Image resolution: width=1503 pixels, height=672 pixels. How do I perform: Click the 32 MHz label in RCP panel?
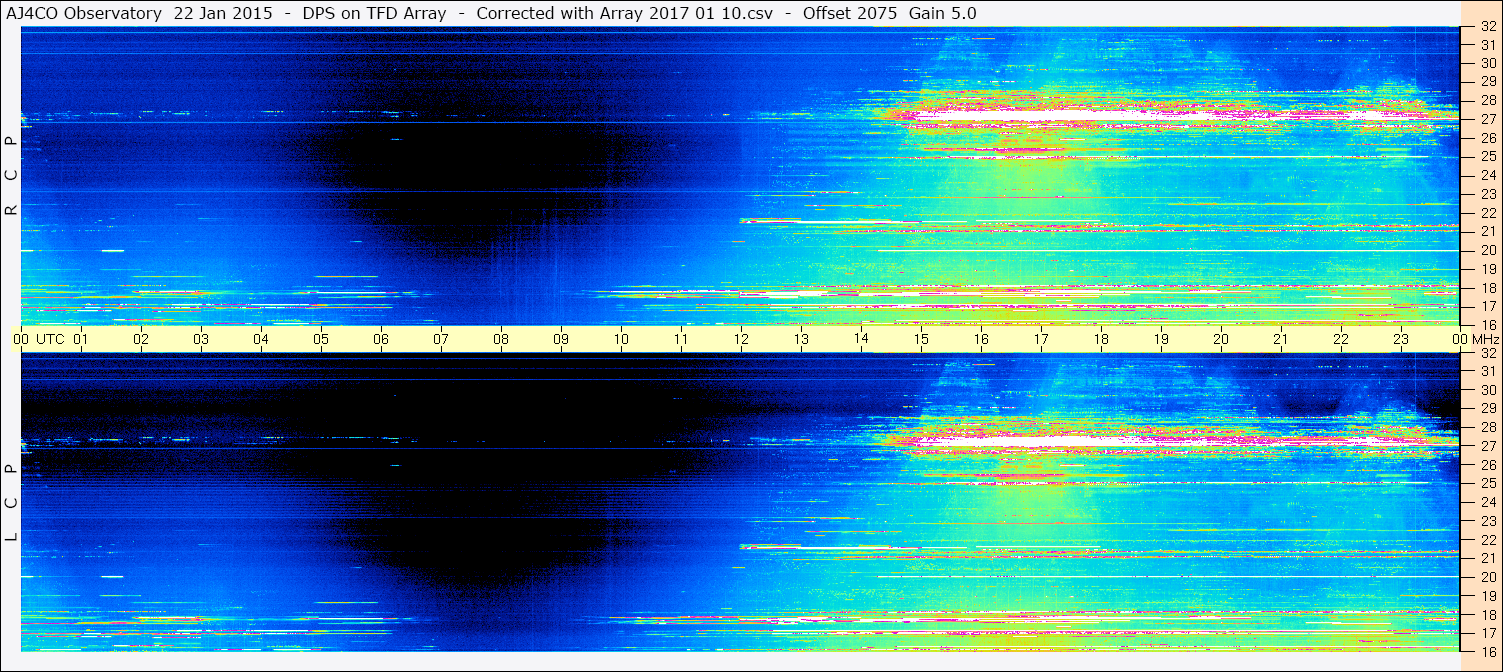coord(1488,27)
